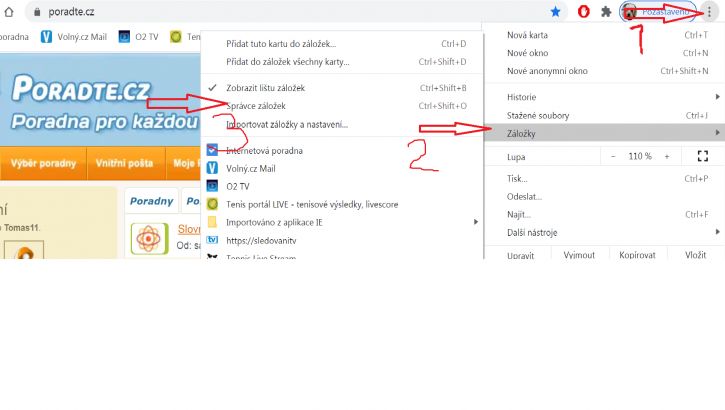Click Kopírovat in the edit row
The width and height of the screenshot is (725, 410).
(637, 255)
